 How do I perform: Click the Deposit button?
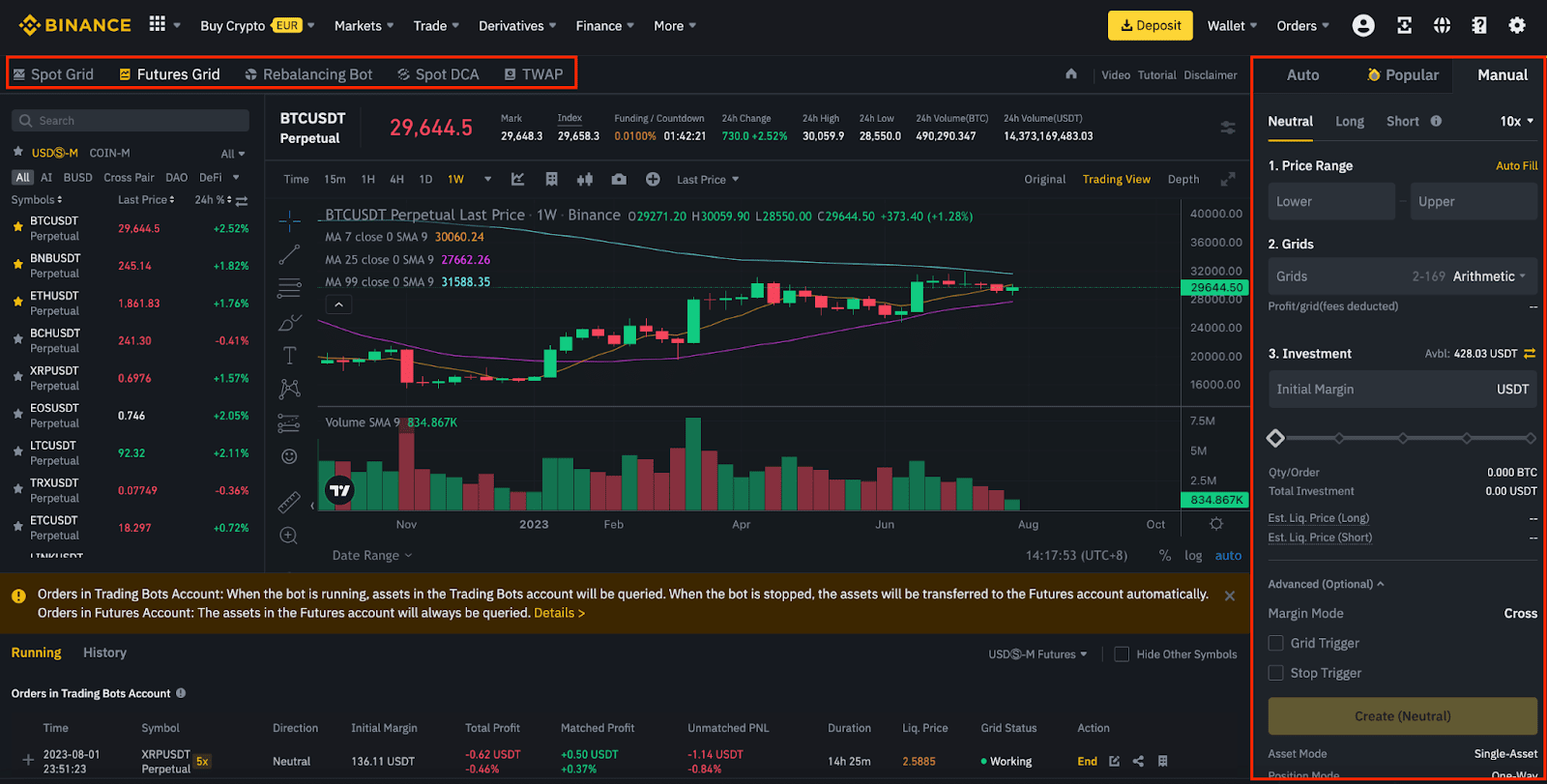pyautogui.click(x=1151, y=26)
